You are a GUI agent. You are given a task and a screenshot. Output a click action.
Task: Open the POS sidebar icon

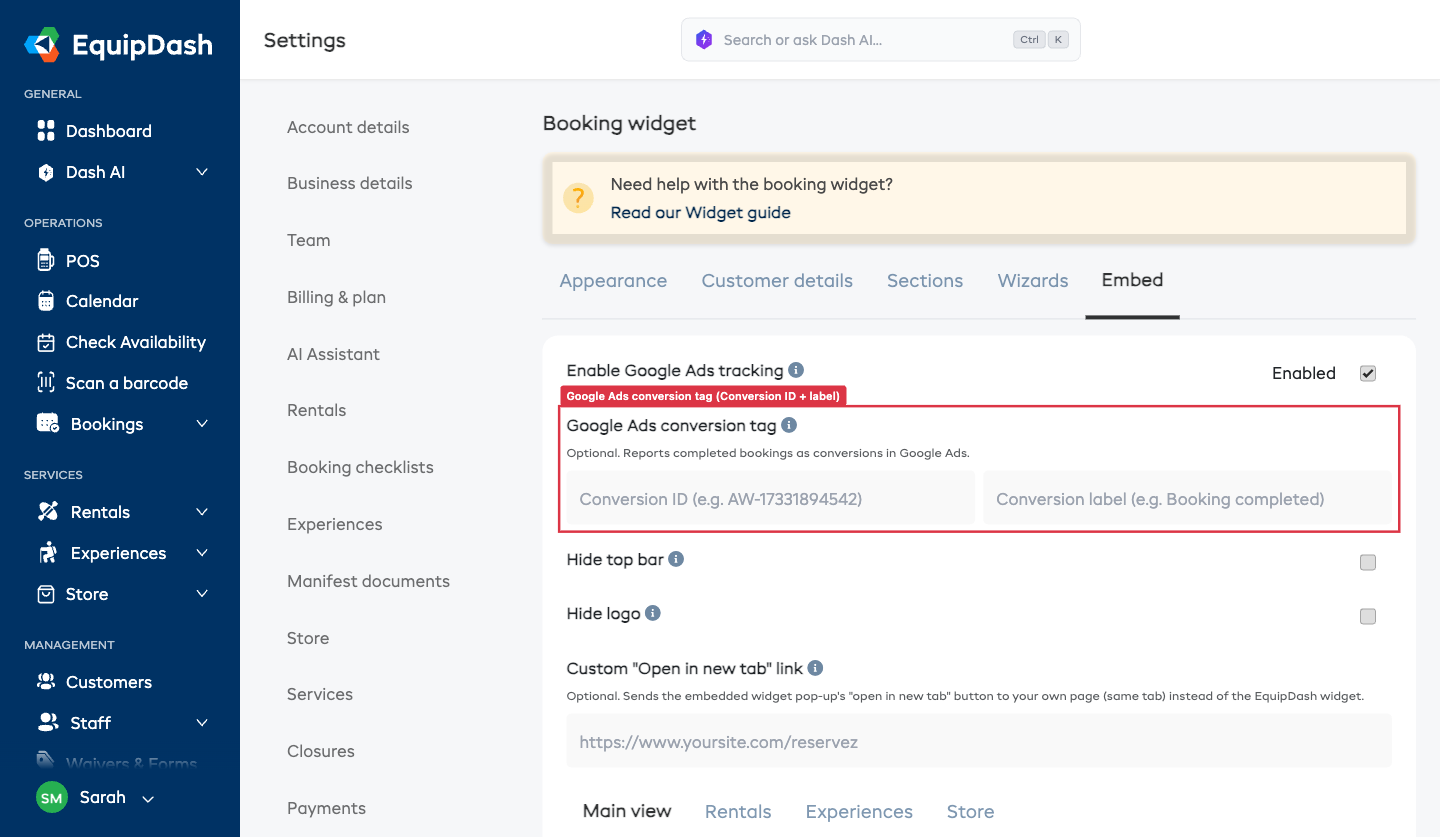[x=45, y=260]
